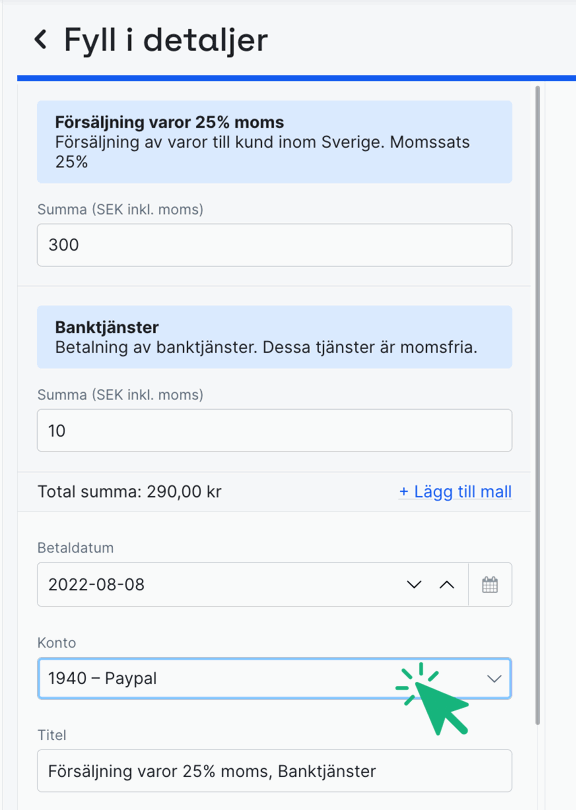Screen dimensions: 576x810
Task: Click the Titel field with Försäljning varor text
Action: (x=274, y=770)
